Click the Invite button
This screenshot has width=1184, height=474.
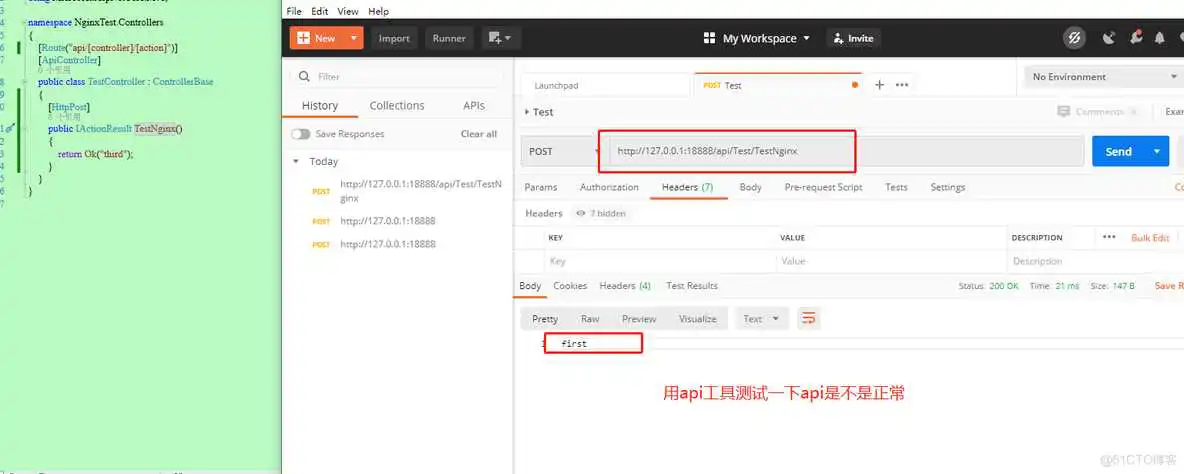(853, 38)
